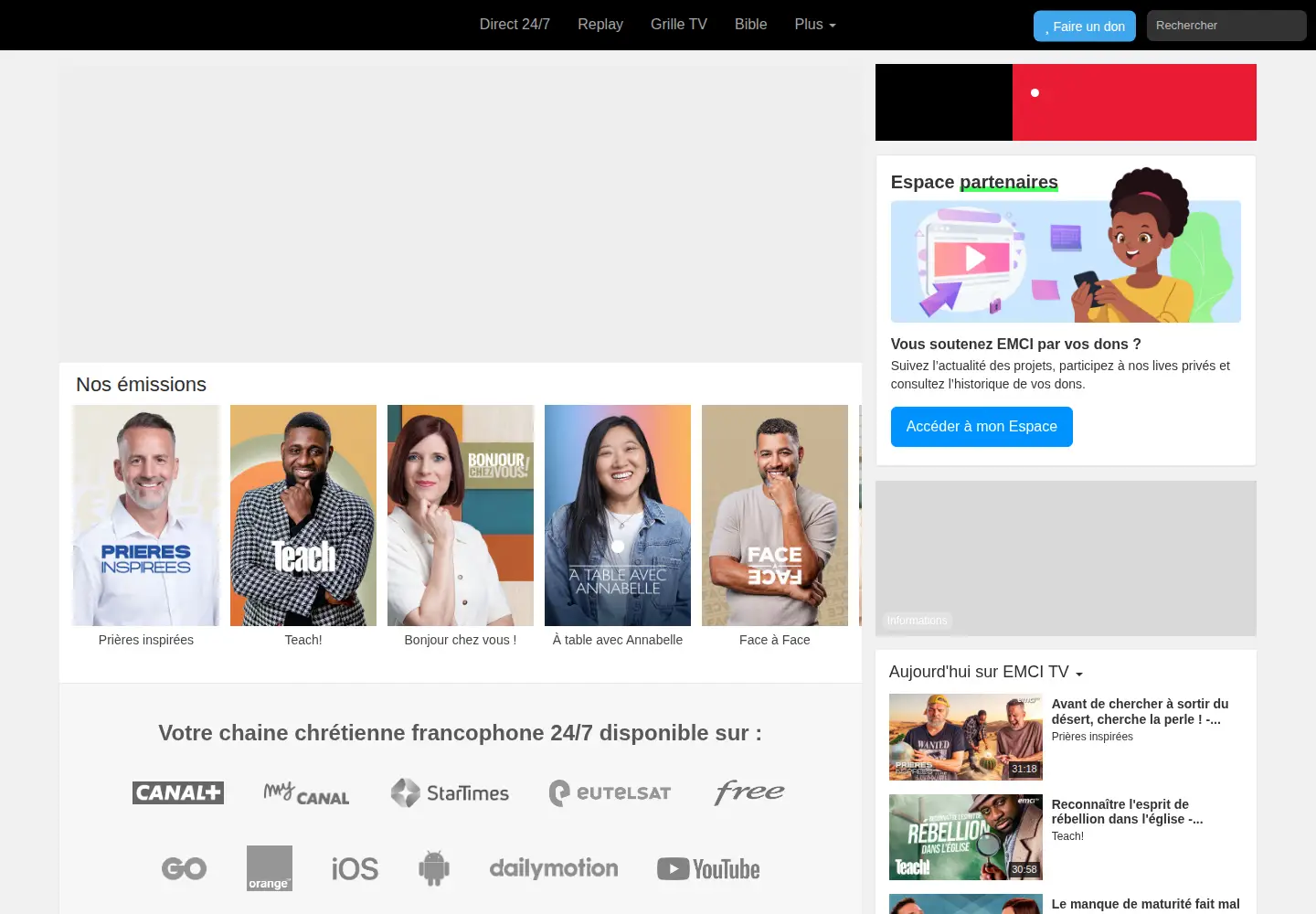Go to Direct 24/7
1316x914 pixels.
tap(515, 25)
